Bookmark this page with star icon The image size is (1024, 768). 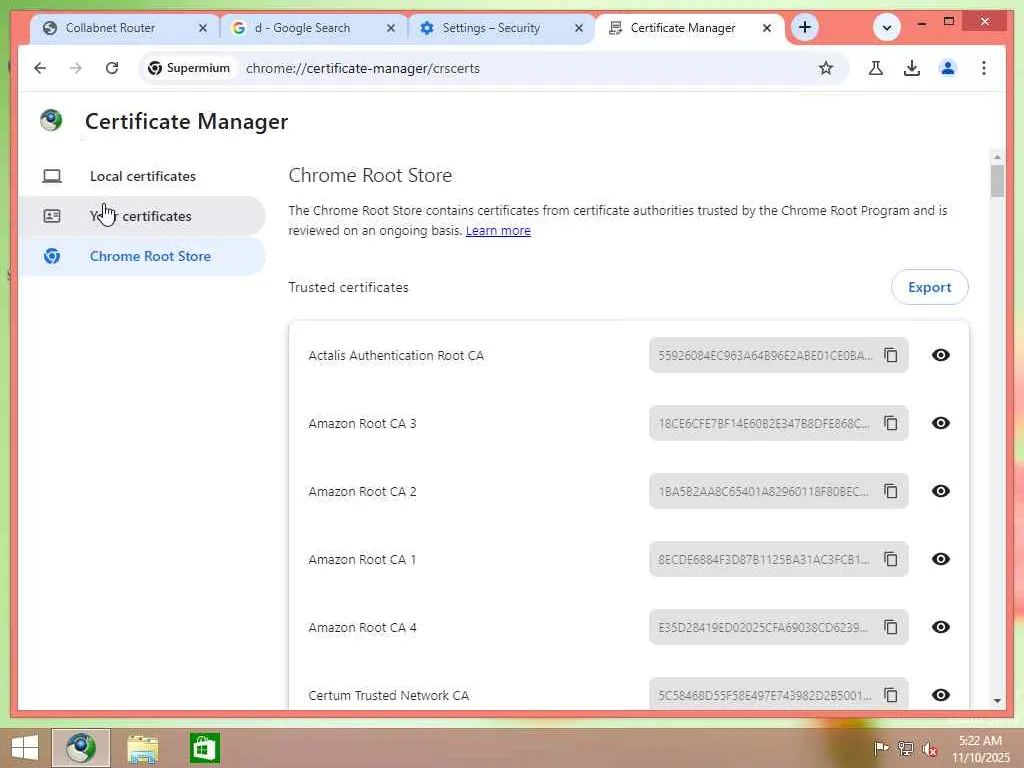825,68
